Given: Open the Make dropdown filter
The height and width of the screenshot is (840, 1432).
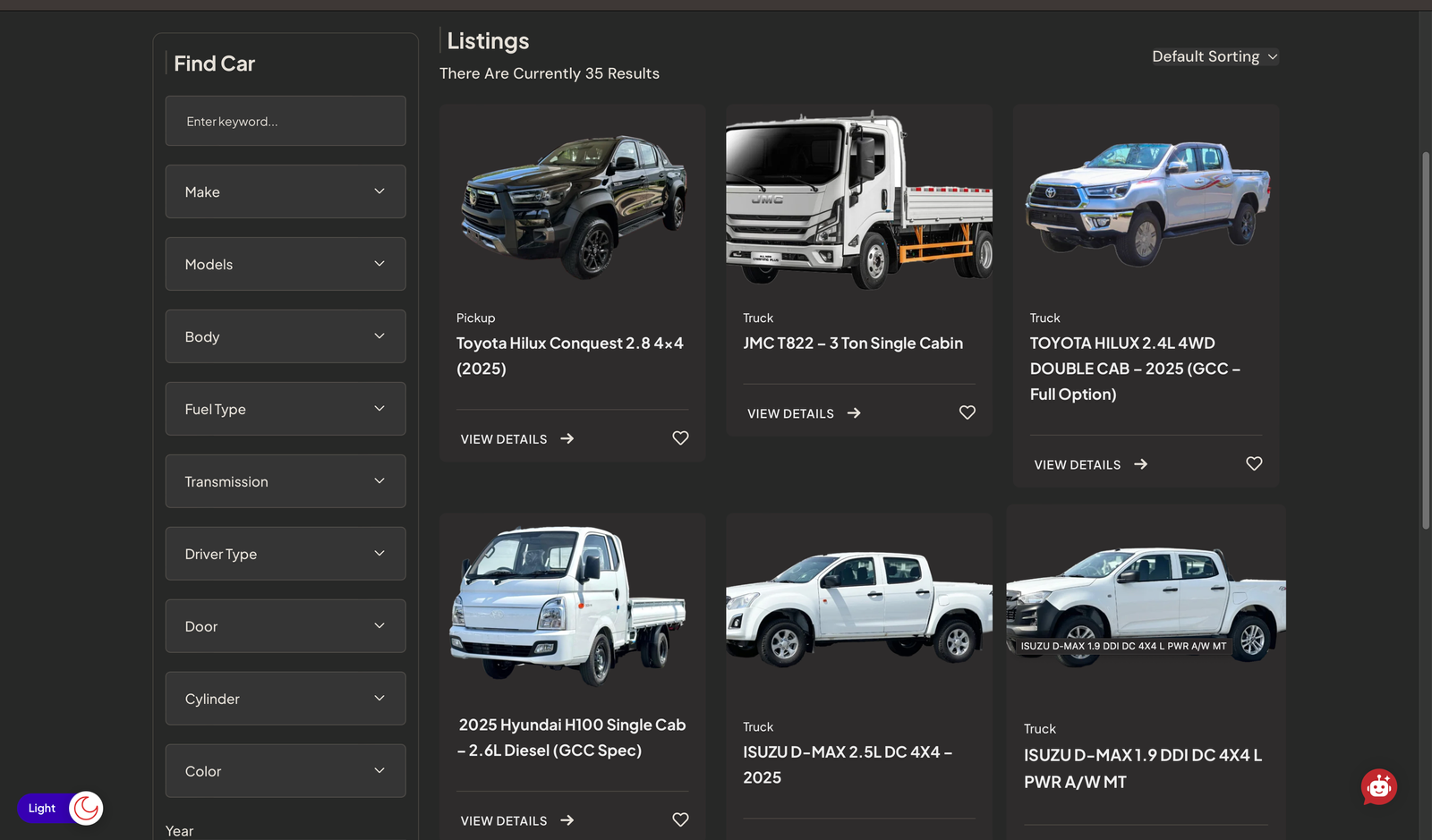Looking at the screenshot, I should click(286, 191).
